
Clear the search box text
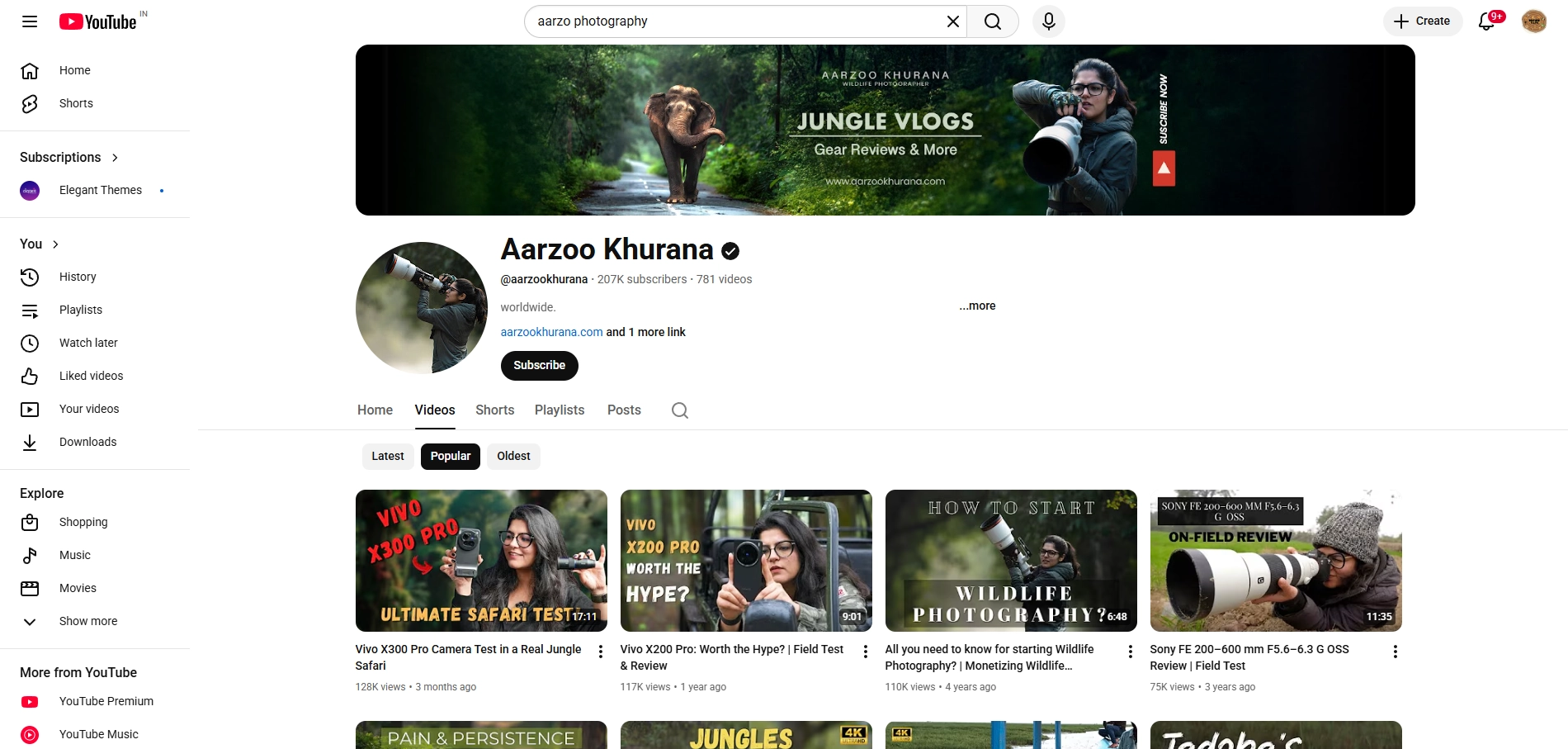click(952, 21)
